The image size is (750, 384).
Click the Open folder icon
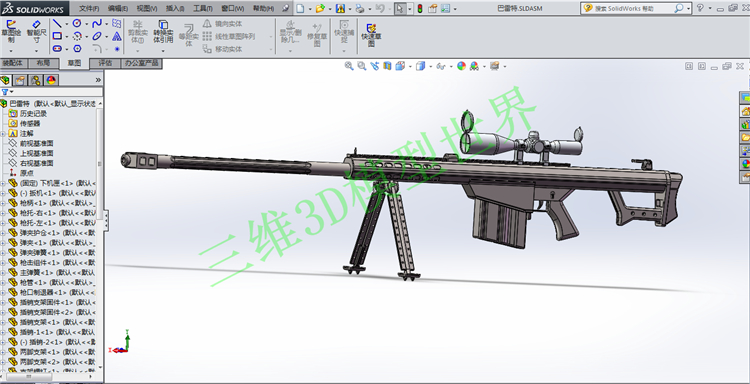tap(320, 8)
